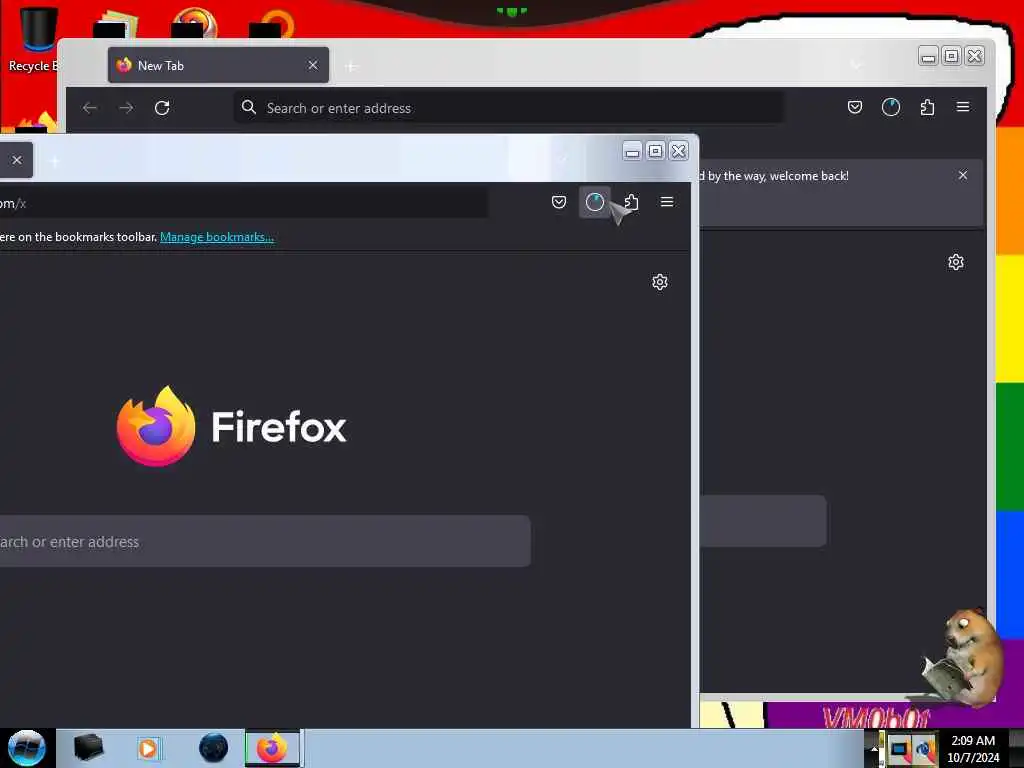1024x768 pixels.
Task: Save to Pocket in the front Firefox window
Action: point(559,202)
